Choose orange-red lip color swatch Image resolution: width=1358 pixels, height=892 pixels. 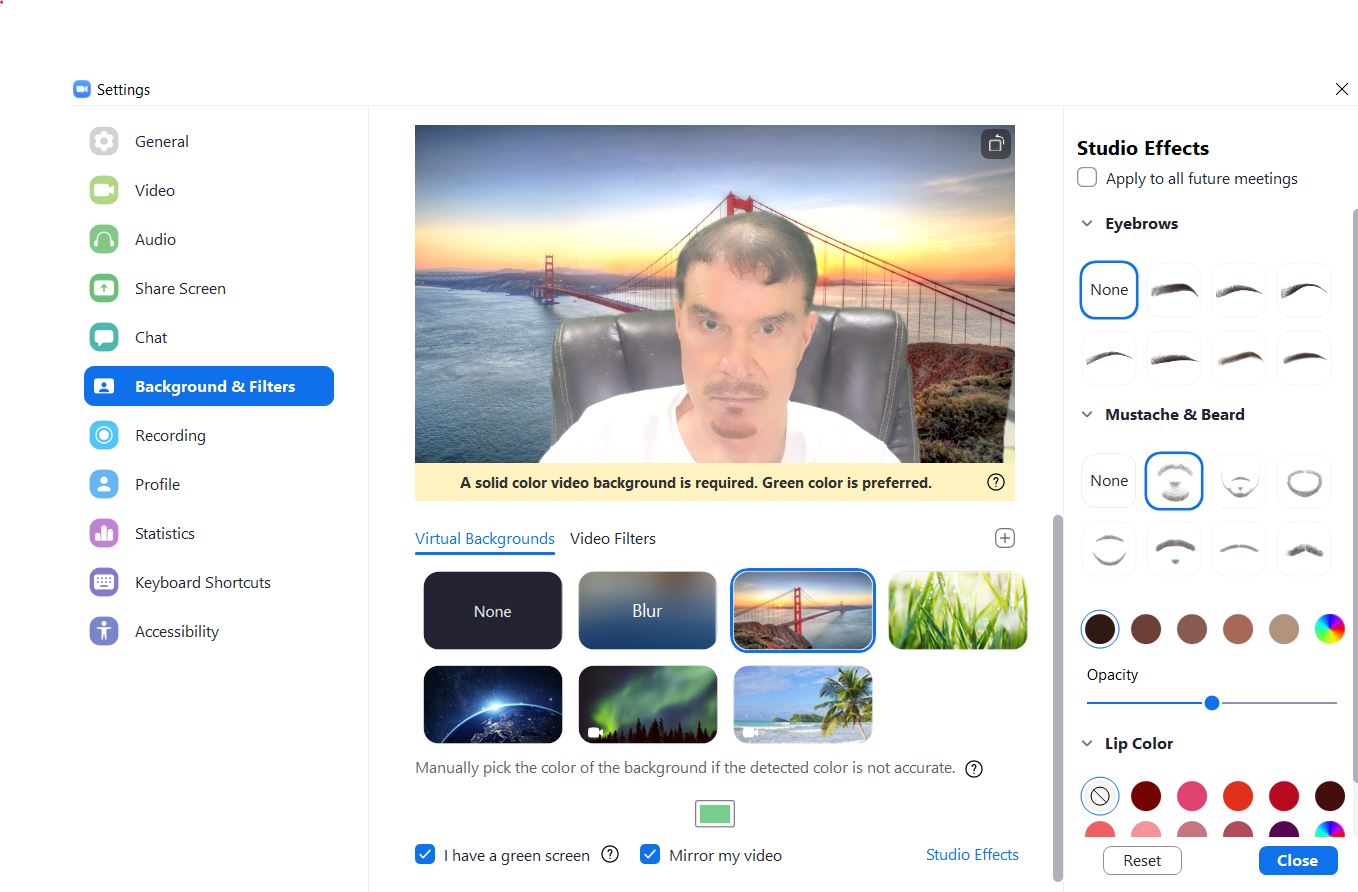pos(1238,796)
